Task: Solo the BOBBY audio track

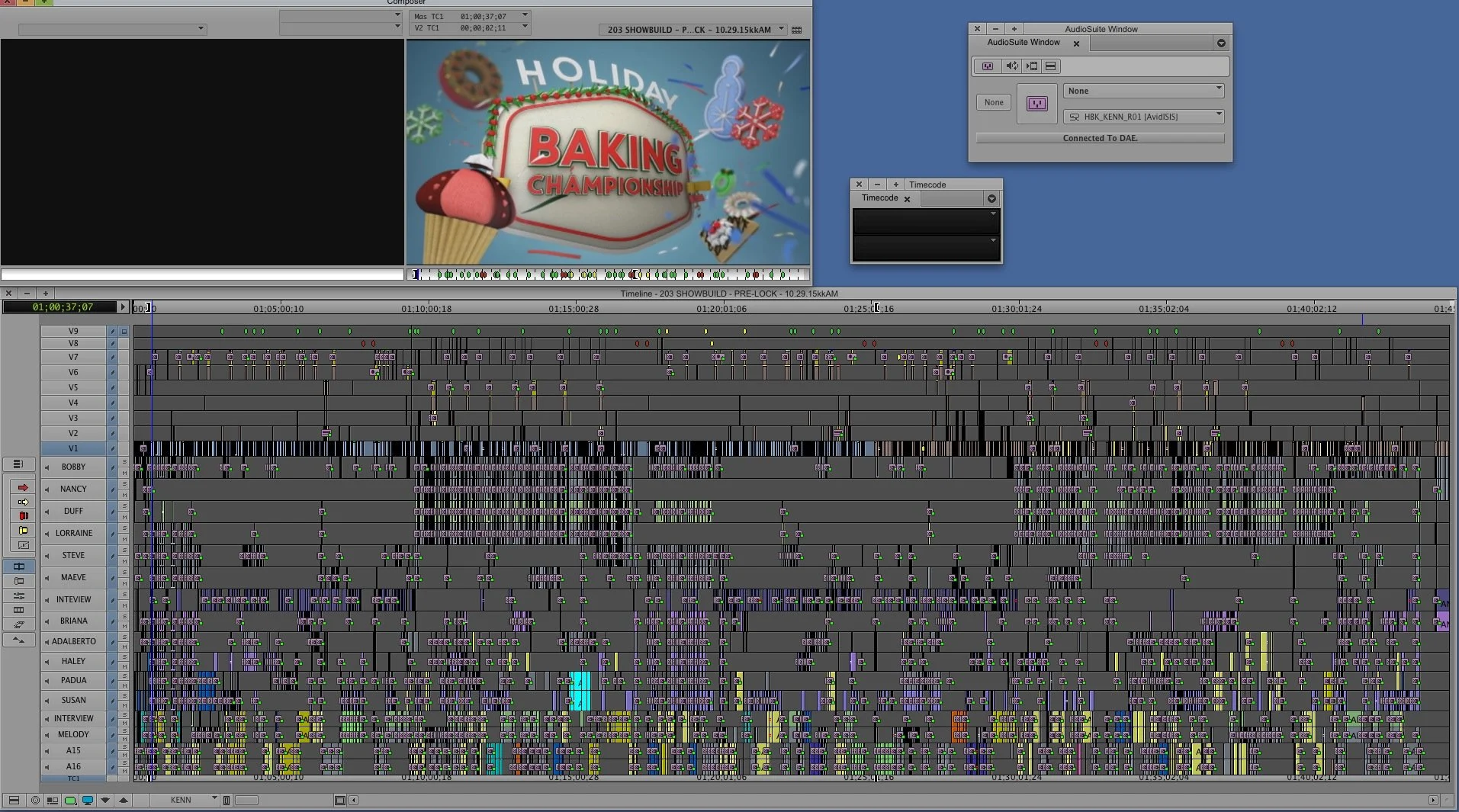Action: tap(124, 463)
